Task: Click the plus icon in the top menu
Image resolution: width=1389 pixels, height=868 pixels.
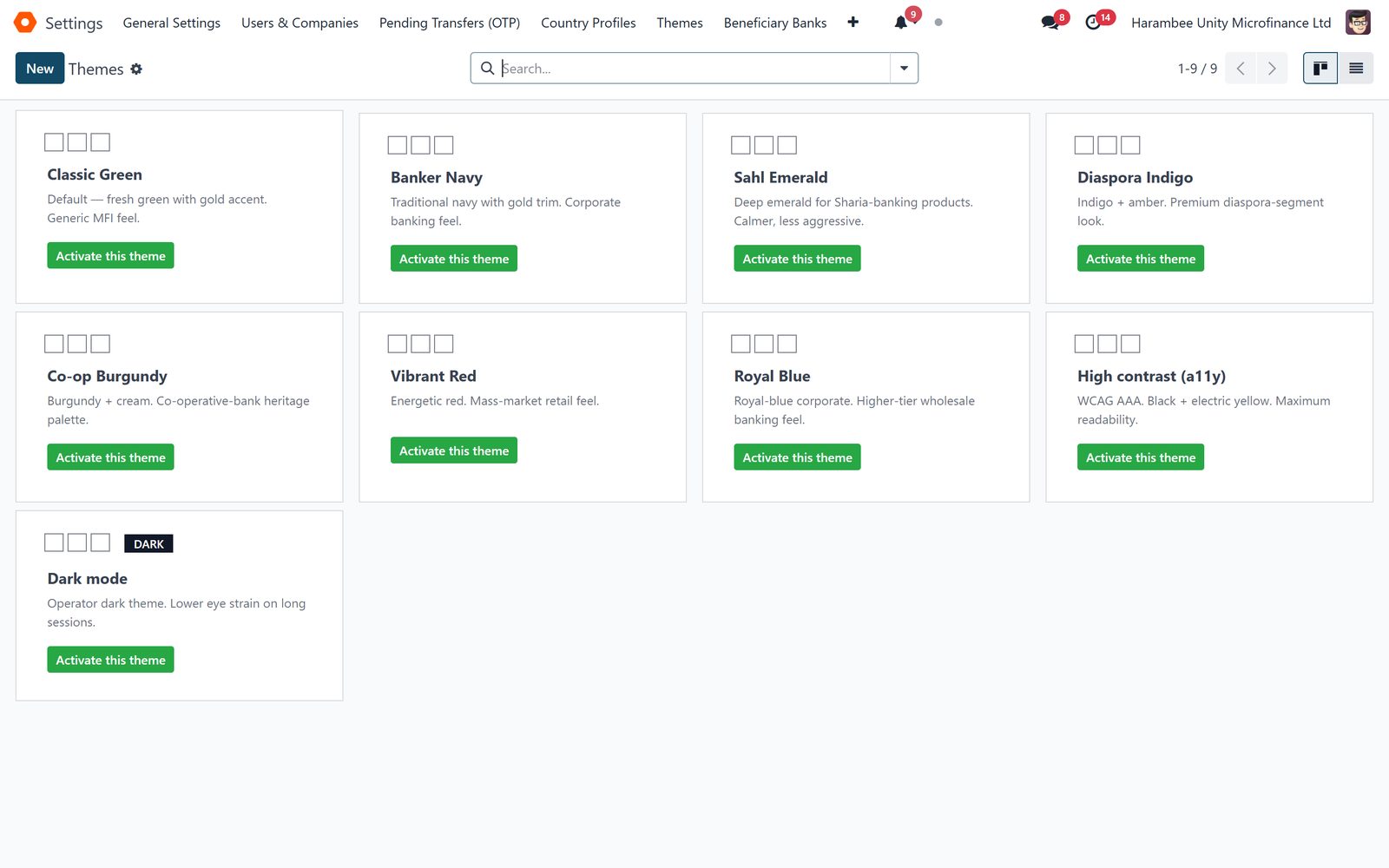Action: click(x=853, y=23)
